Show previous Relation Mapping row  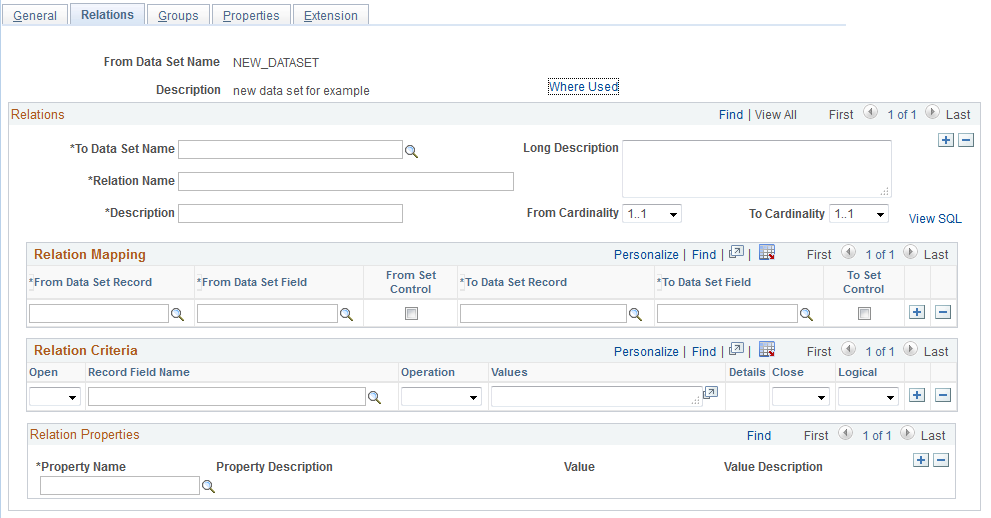click(x=848, y=253)
